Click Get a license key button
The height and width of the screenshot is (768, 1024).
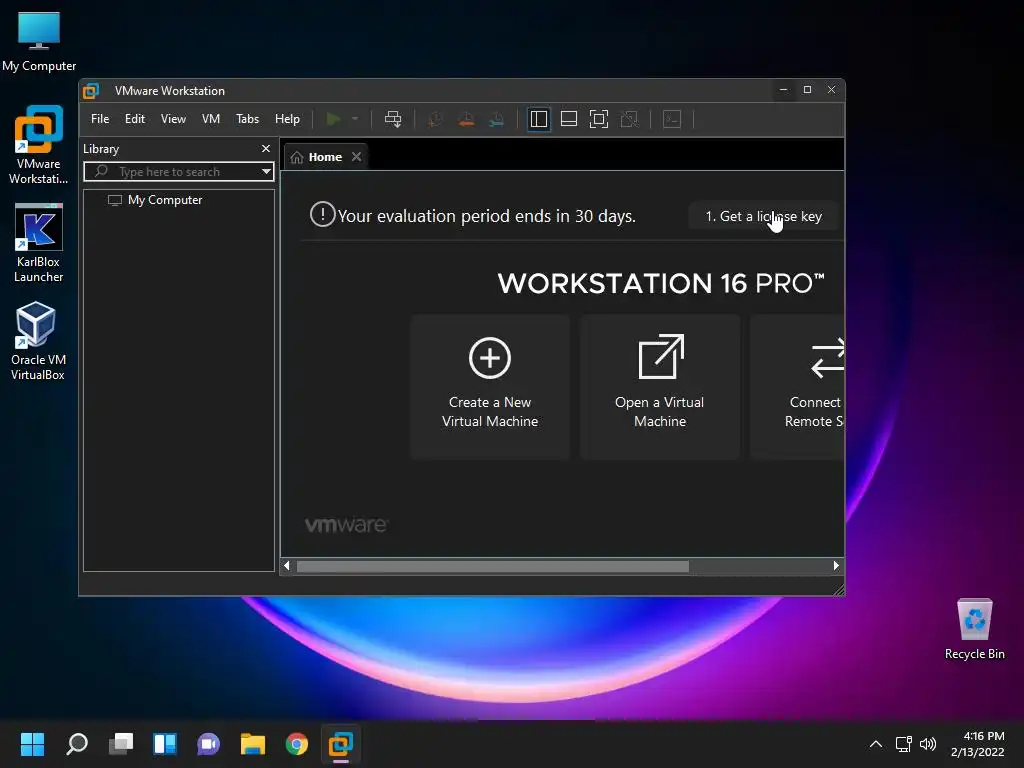(763, 216)
